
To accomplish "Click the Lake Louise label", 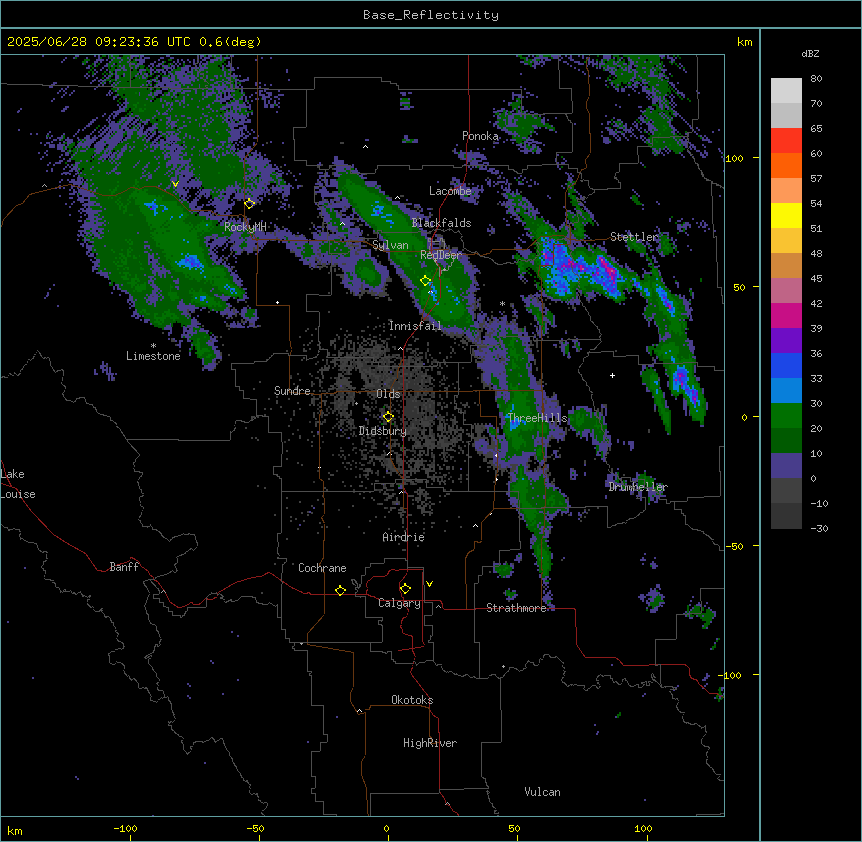I will coord(18,484).
